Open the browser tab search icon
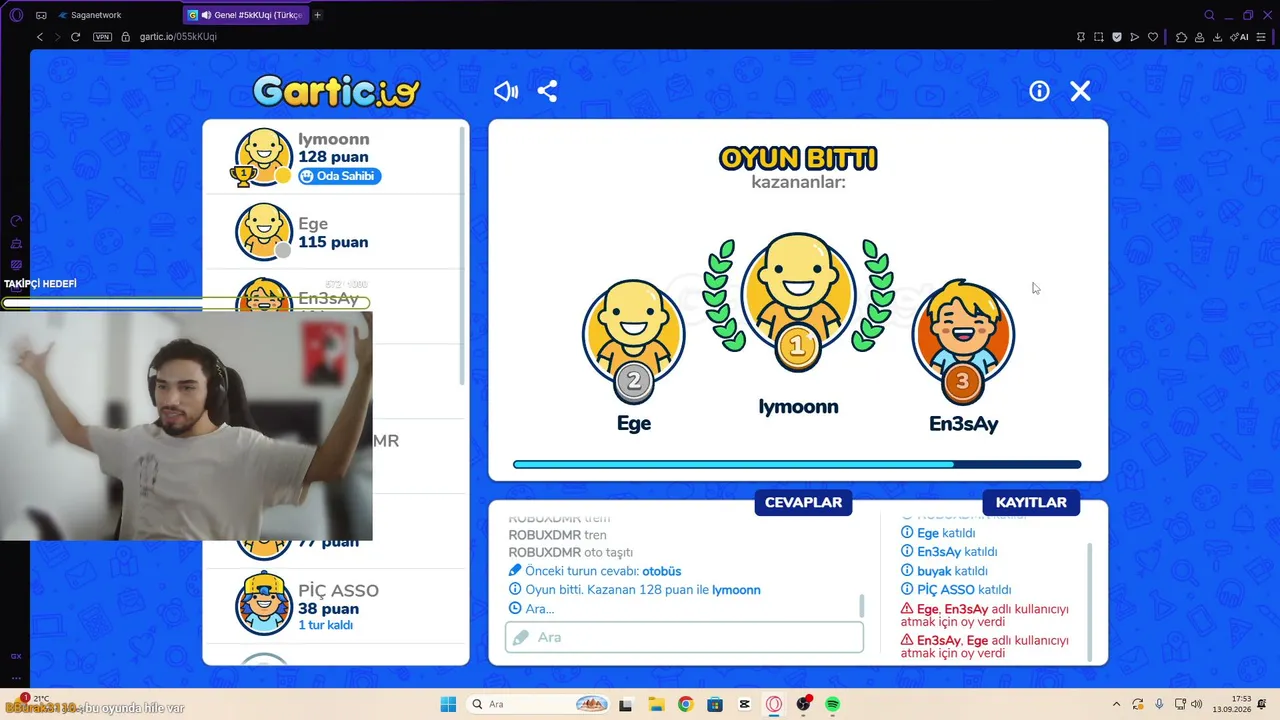This screenshot has height=720, width=1280. (1209, 15)
